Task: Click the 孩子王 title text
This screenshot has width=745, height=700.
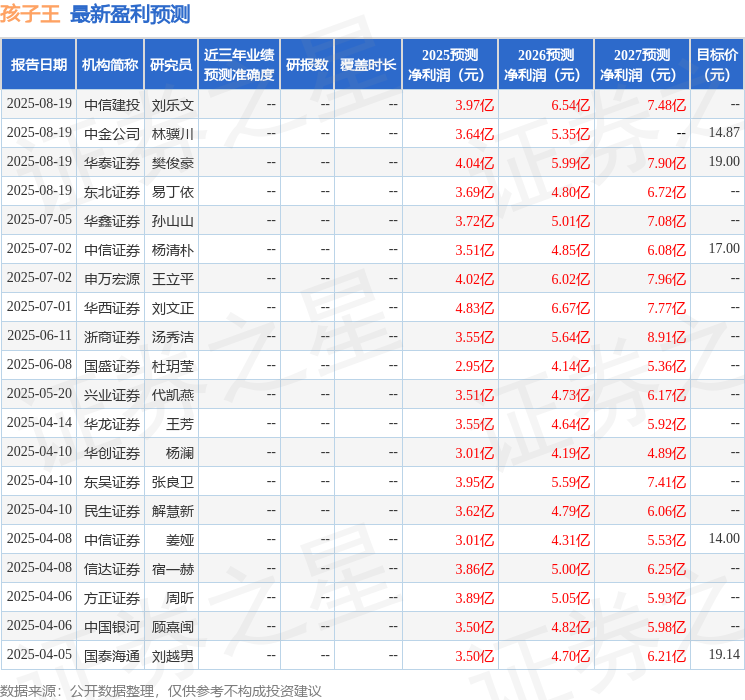Action: (30, 14)
